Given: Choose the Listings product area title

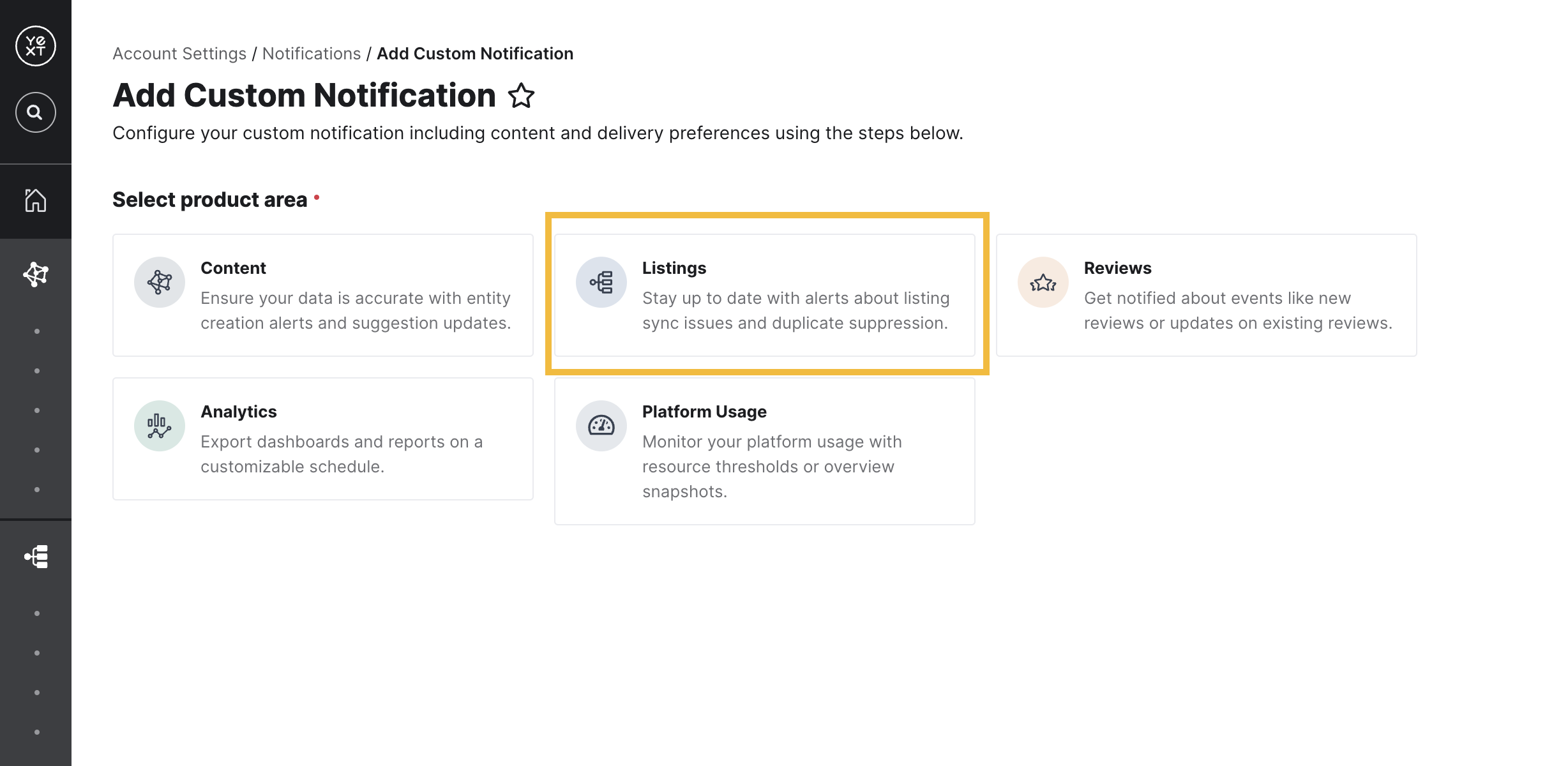Looking at the screenshot, I should 674,268.
